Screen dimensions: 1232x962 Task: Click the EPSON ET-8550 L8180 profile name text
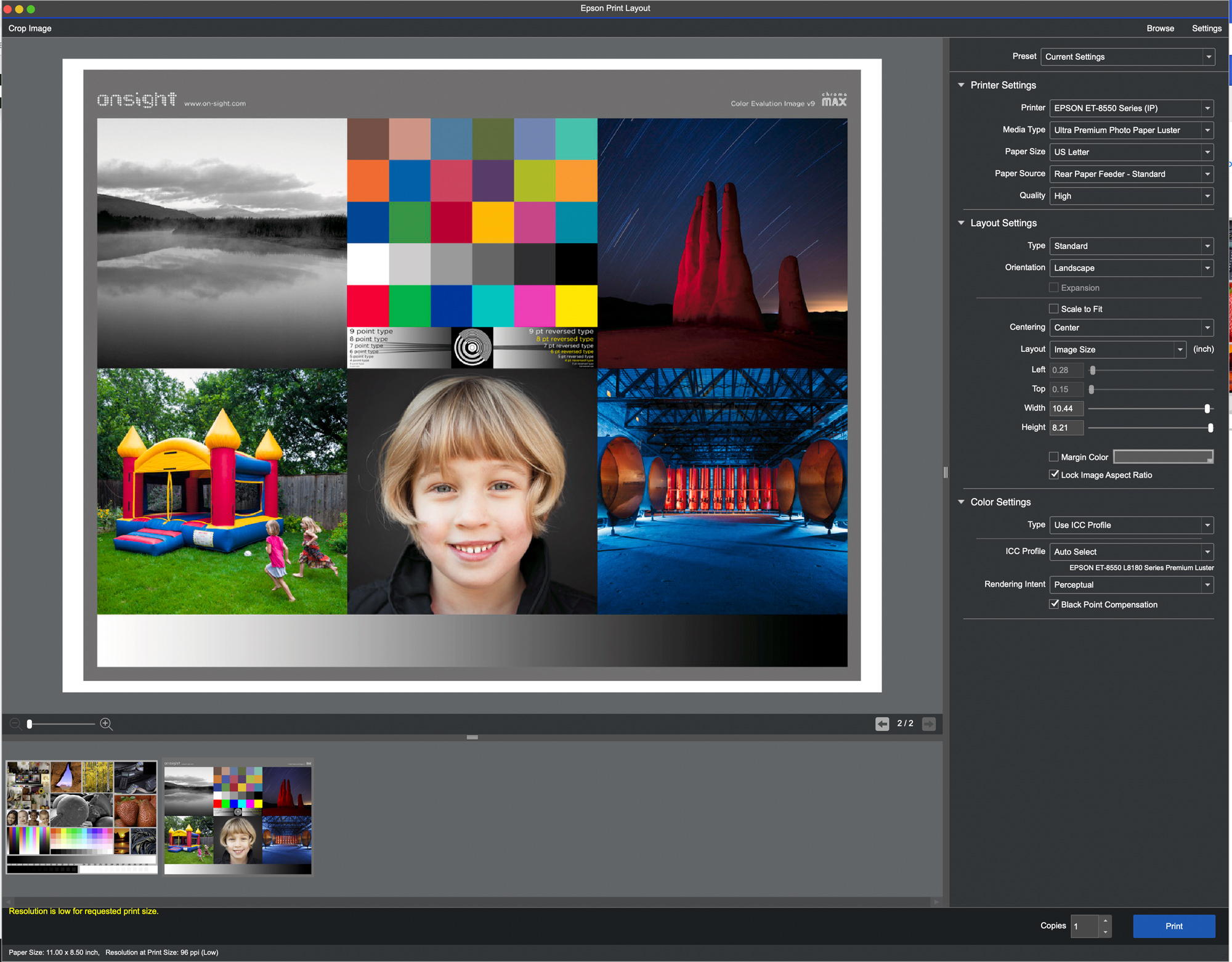pos(1141,568)
